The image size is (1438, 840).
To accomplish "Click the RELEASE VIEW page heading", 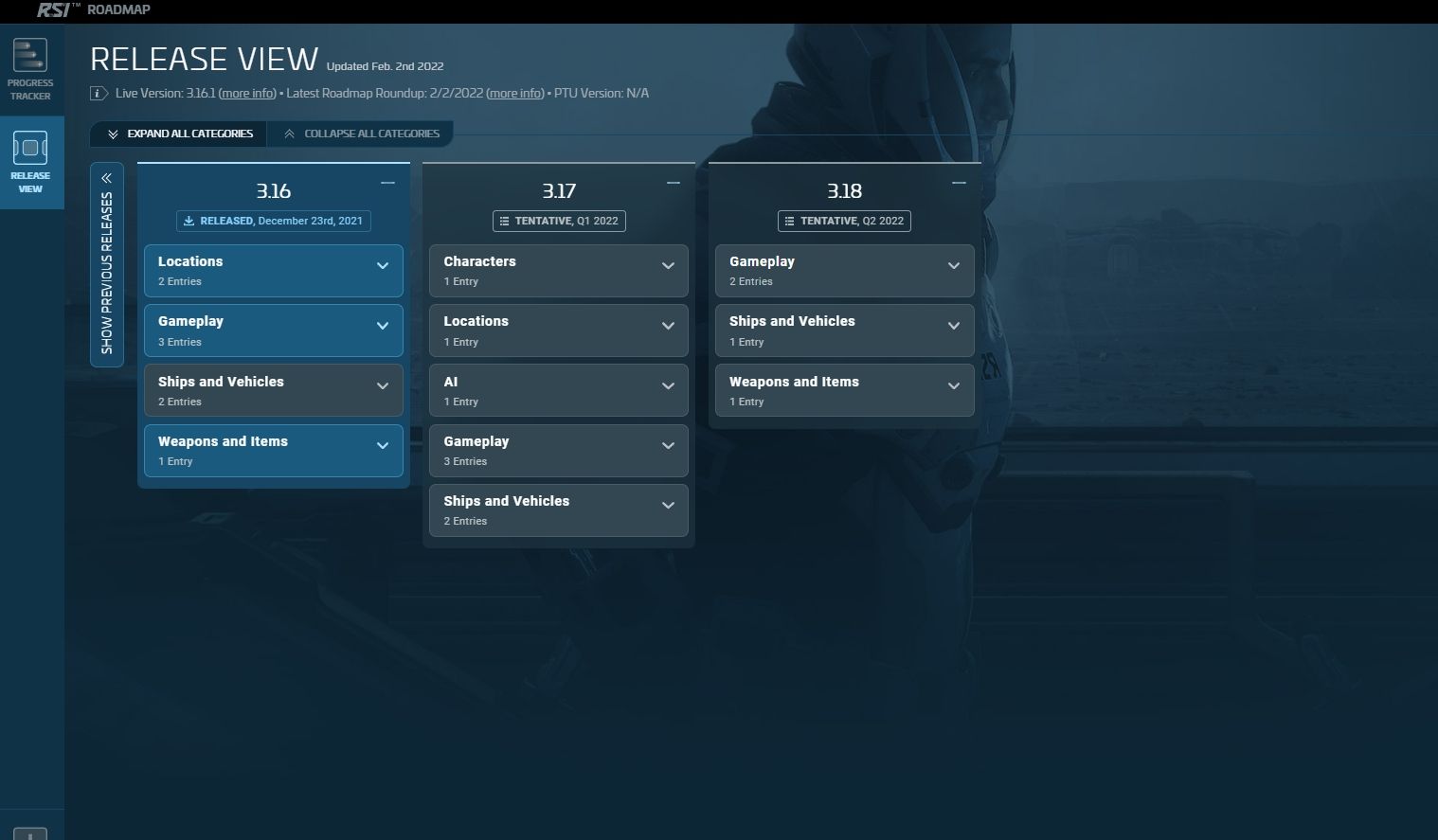I will pyautogui.click(x=204, y=59).
